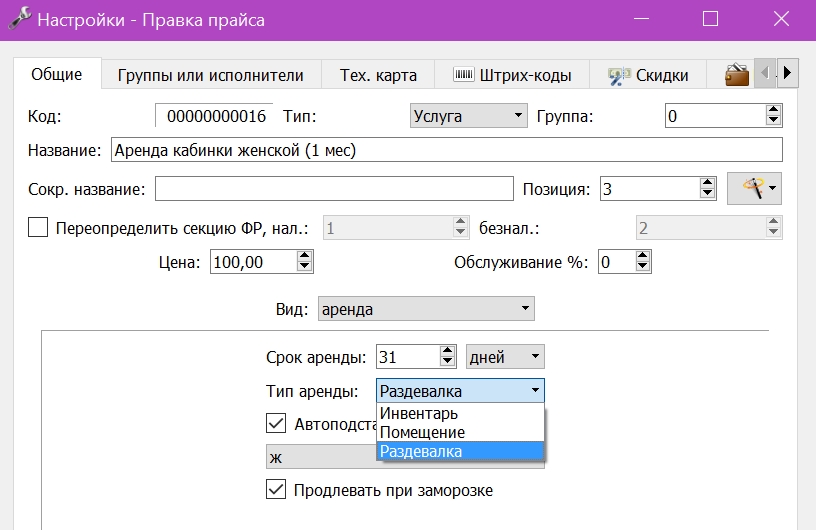Open the partially hidden wallet icon tab

(x=736, y=75)
